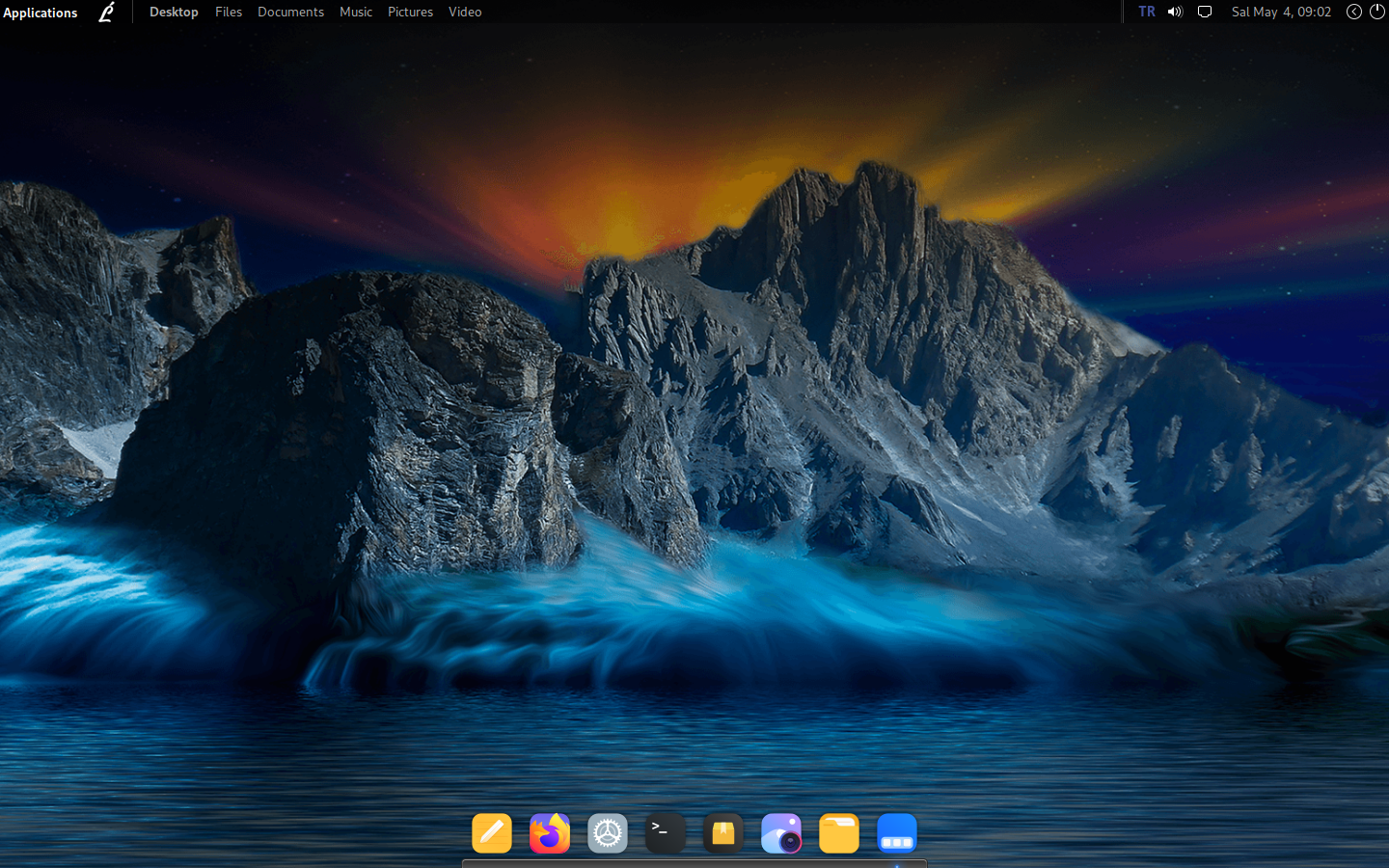The height and width of the screenshot is (868, 1389).
Task: Open the yellow file manager folder icon
Action: point(839,833)
